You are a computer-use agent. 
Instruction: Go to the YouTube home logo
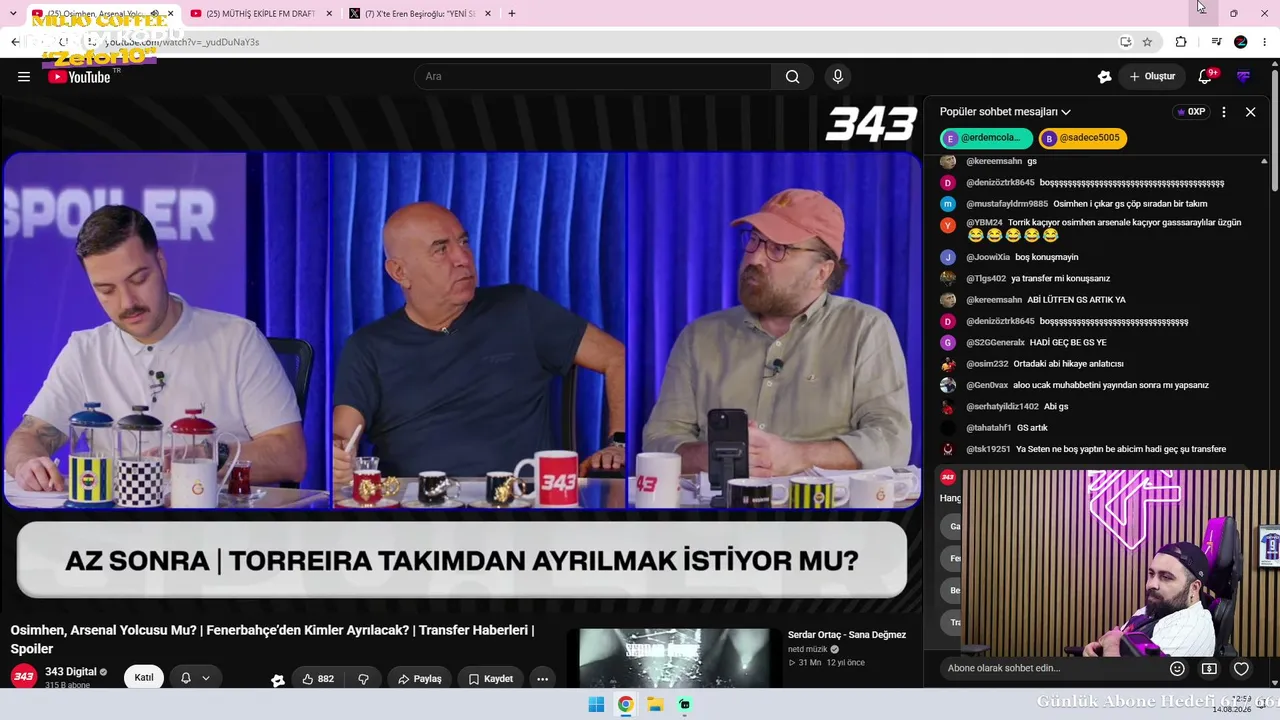80,77
